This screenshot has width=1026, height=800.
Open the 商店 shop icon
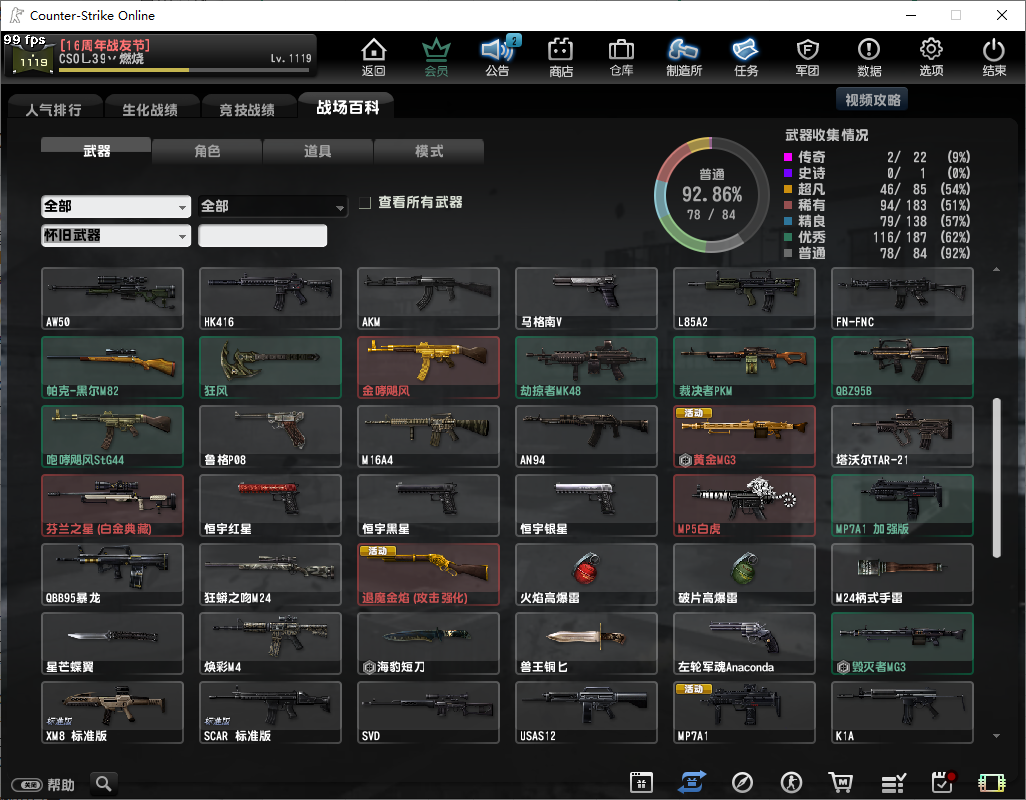(561, 57)
